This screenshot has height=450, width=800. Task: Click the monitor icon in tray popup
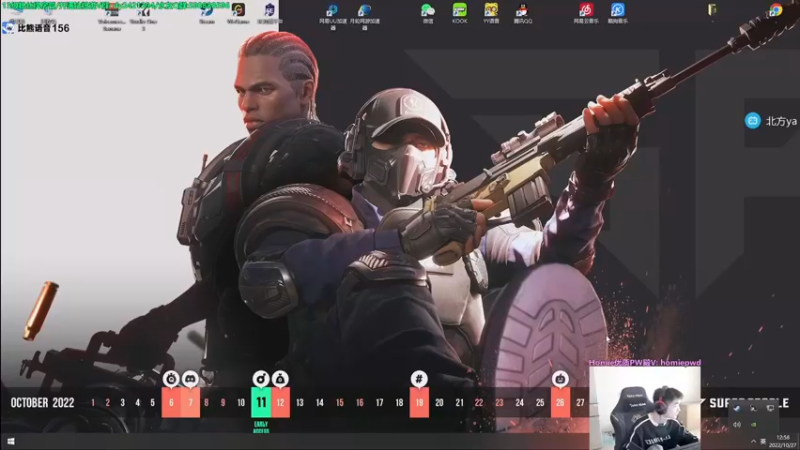point(770,408)
